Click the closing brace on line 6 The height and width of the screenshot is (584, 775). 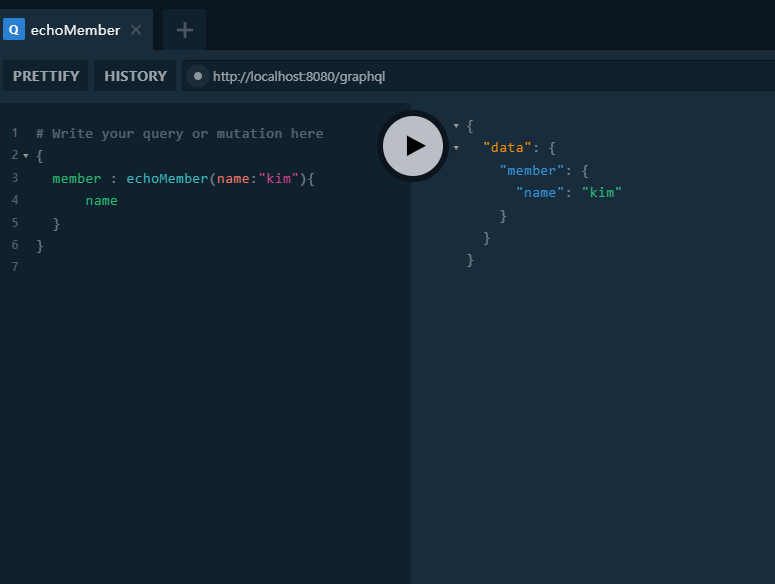40,246
